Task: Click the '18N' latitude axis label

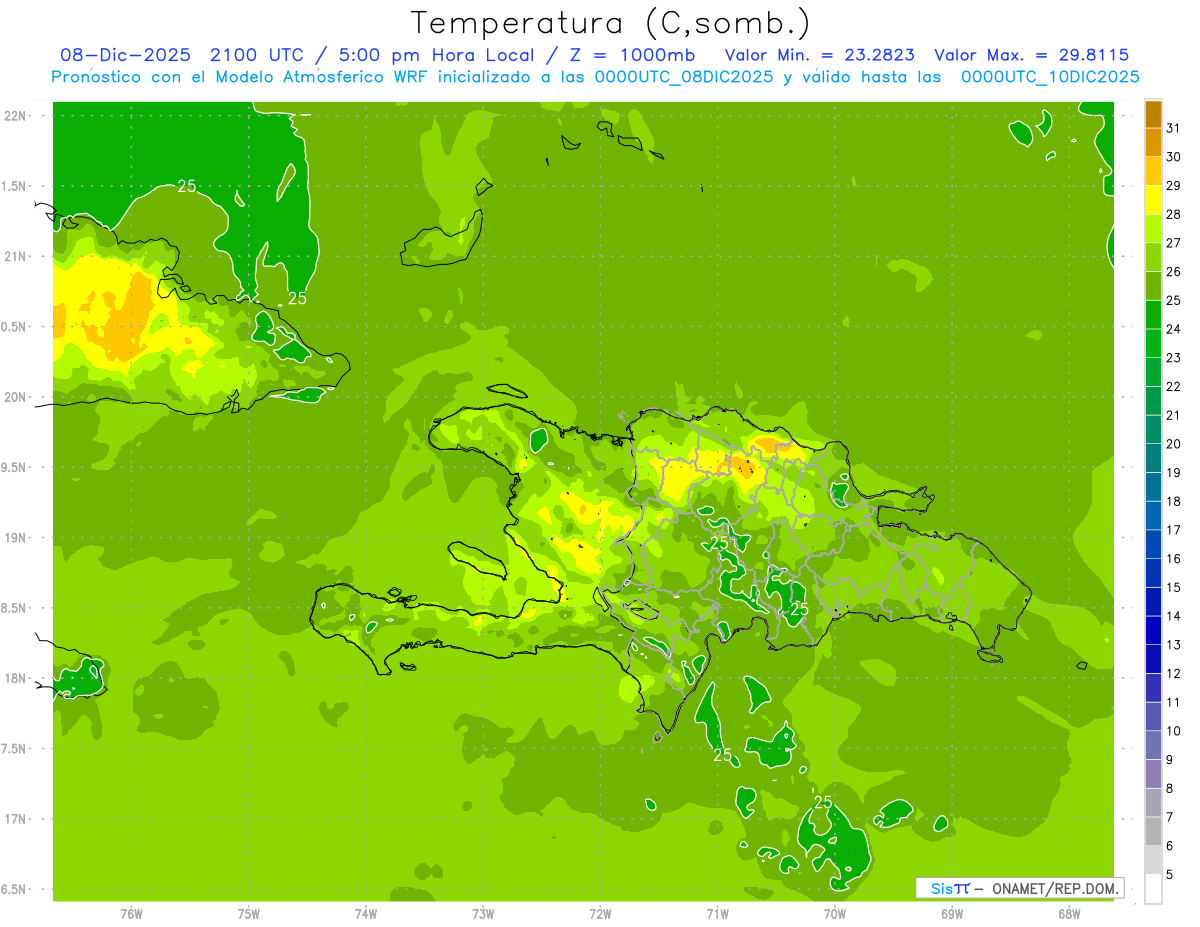Action: point(15,679)
